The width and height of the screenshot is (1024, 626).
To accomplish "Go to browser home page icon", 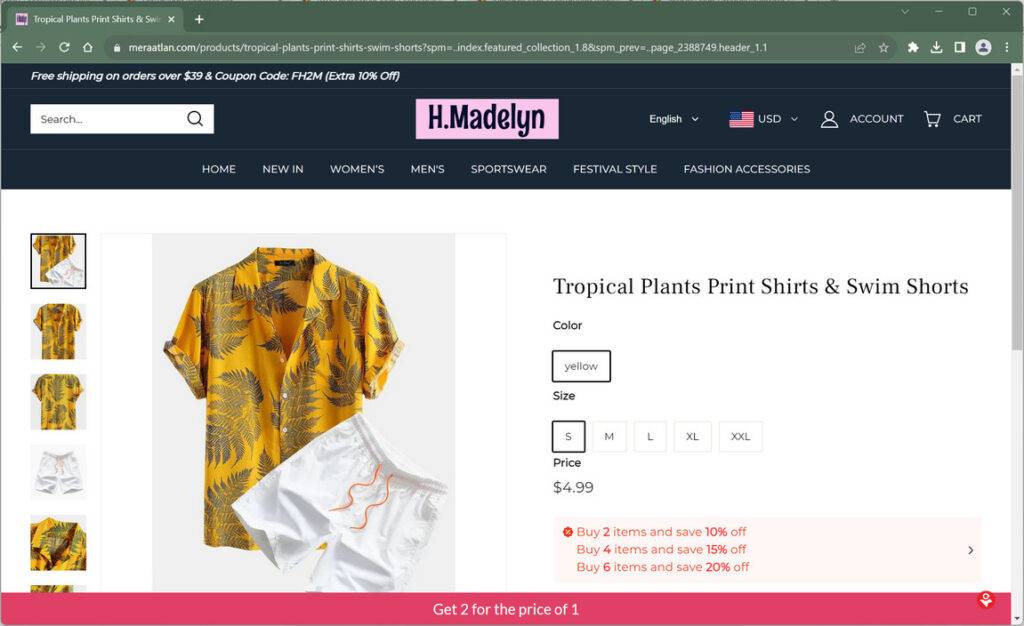I will (x=88, y=48).
